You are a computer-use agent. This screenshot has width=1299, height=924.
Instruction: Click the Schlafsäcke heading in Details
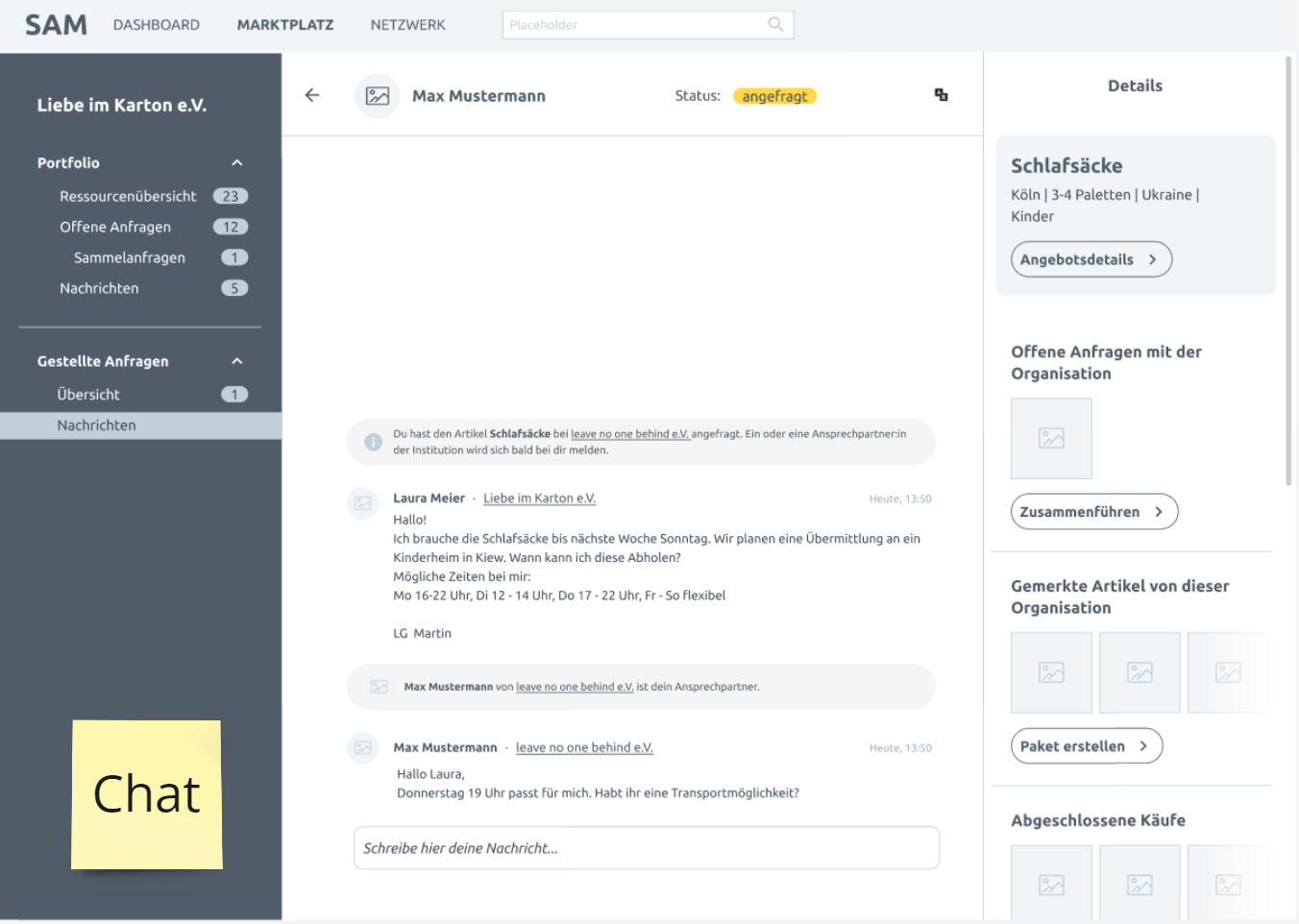1066,165
